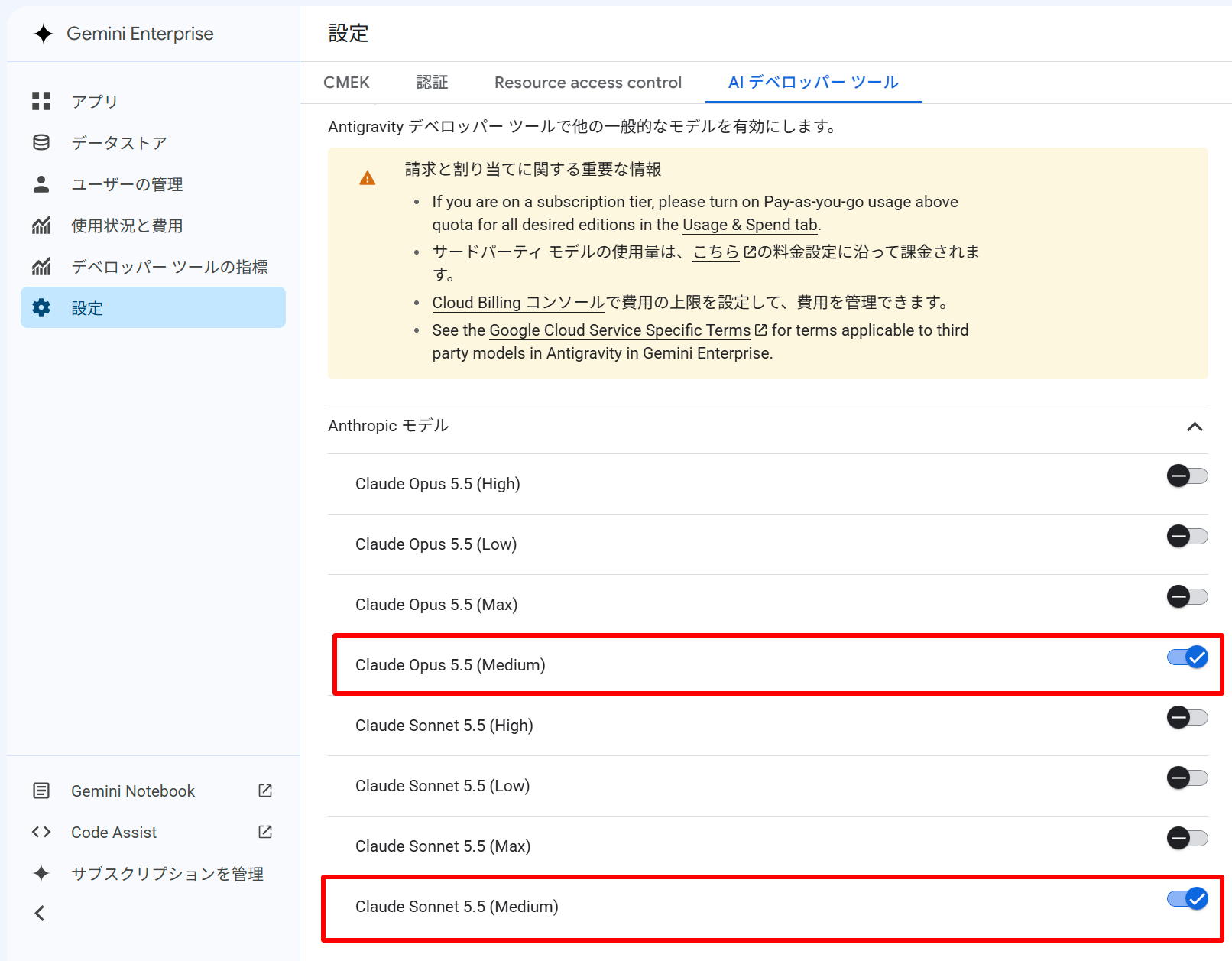
Task: Open Gemini Notebook external link icon
Action: [x=265, y=791]
